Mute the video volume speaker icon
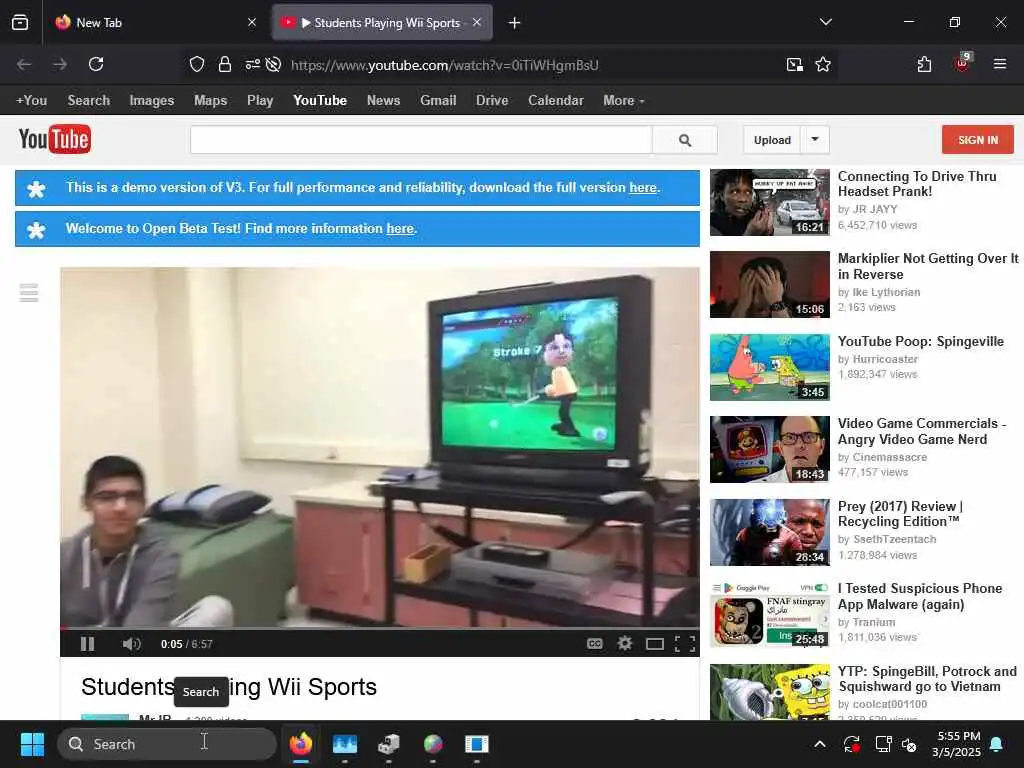This screenshot has height=768, width=1024. point(131,644)
